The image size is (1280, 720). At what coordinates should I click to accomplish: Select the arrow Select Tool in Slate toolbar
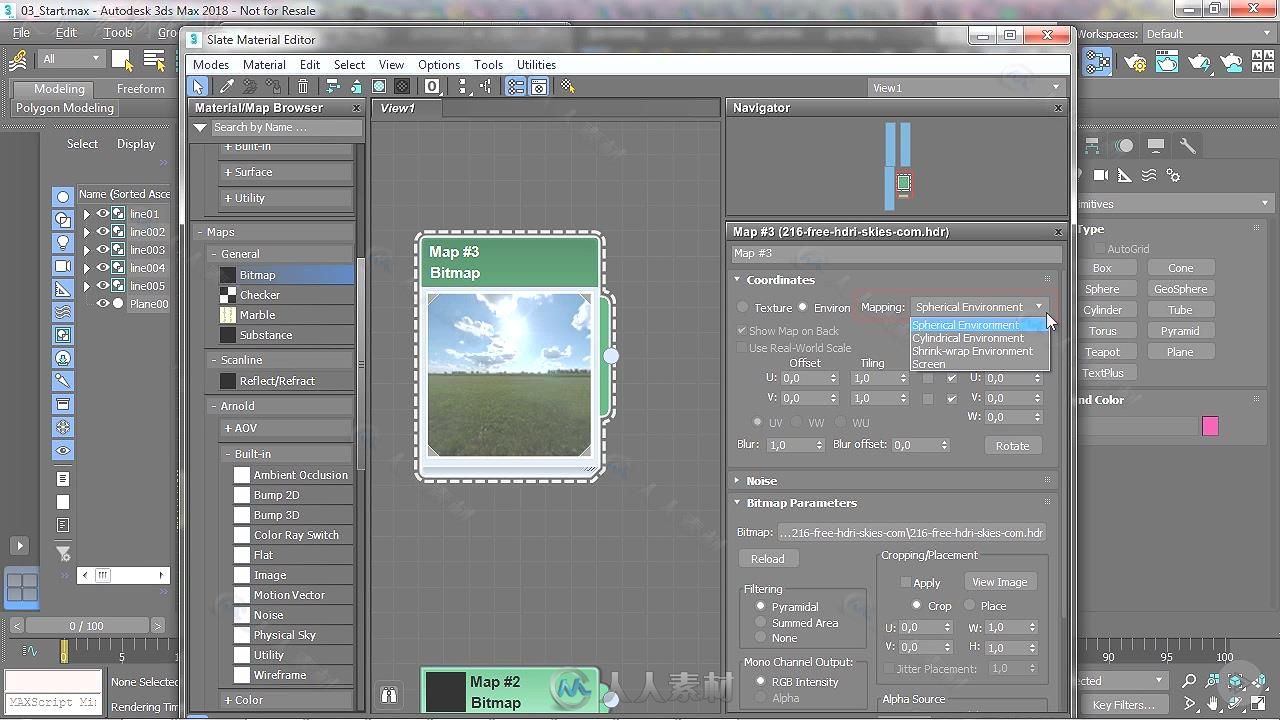(198, 87)
